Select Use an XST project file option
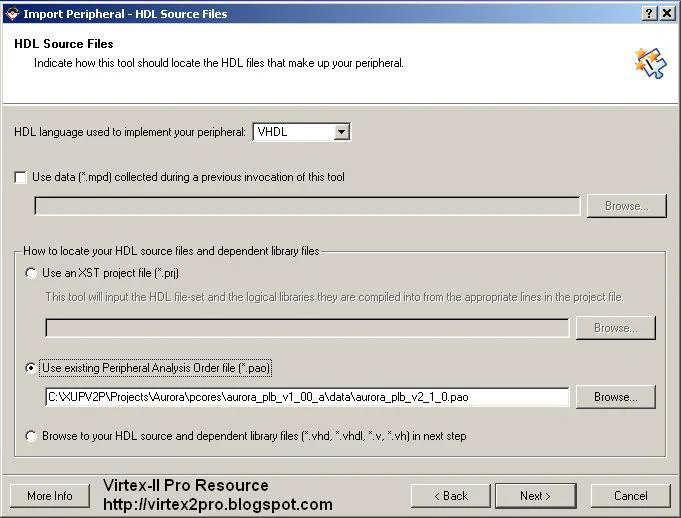681x518 pixels. [32, 273]
